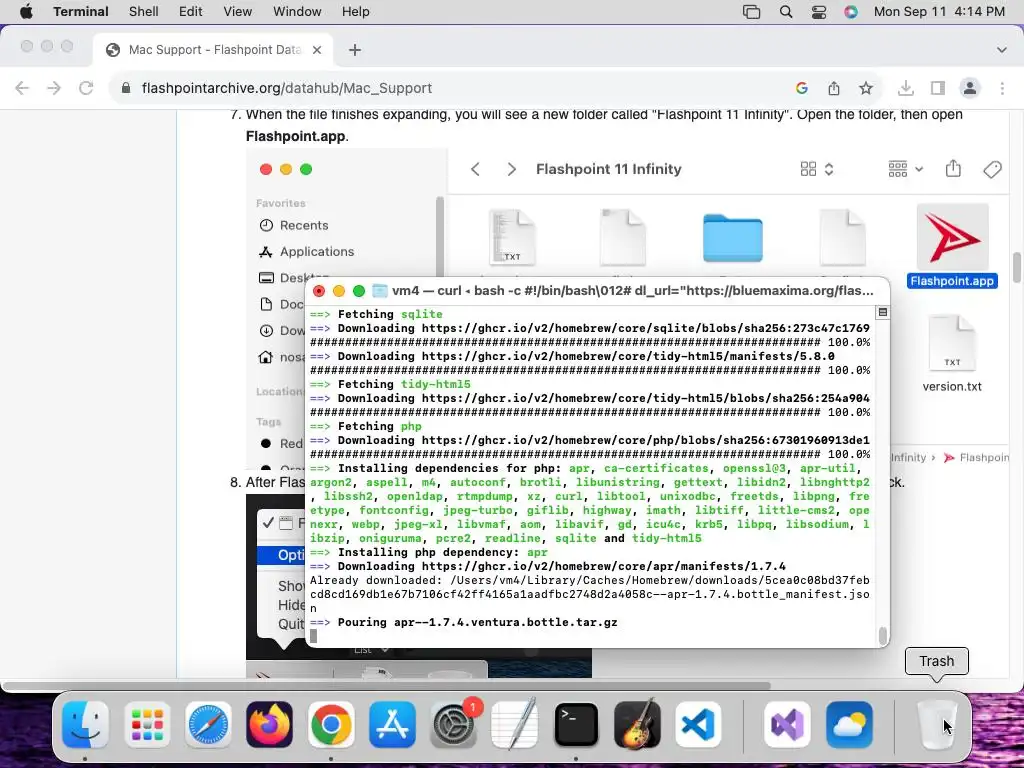Click Siri icon in menu bar
Viewport: 1024px width, 768px height.
click(x=850, y=12)
